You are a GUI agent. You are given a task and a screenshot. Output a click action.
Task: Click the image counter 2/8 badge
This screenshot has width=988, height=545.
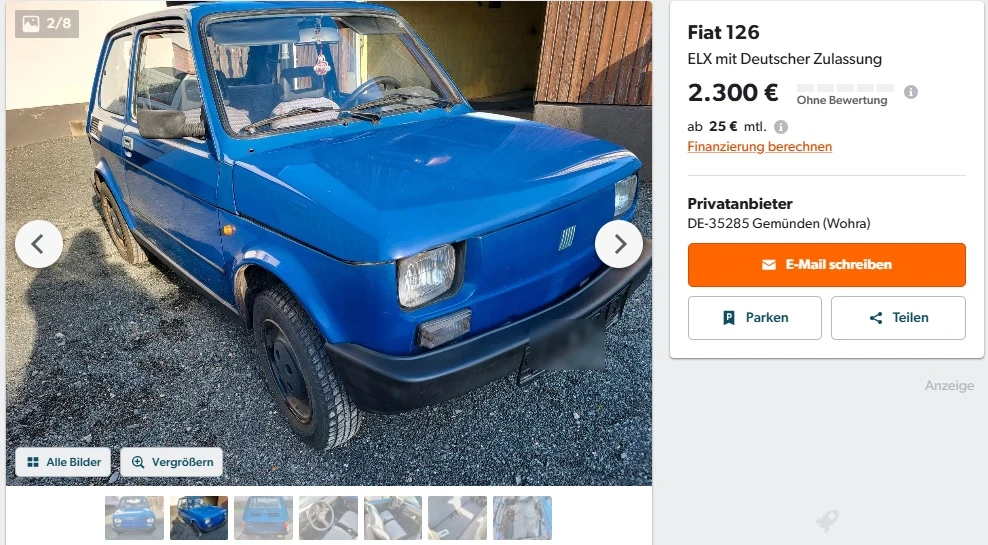tap(47, 24)
